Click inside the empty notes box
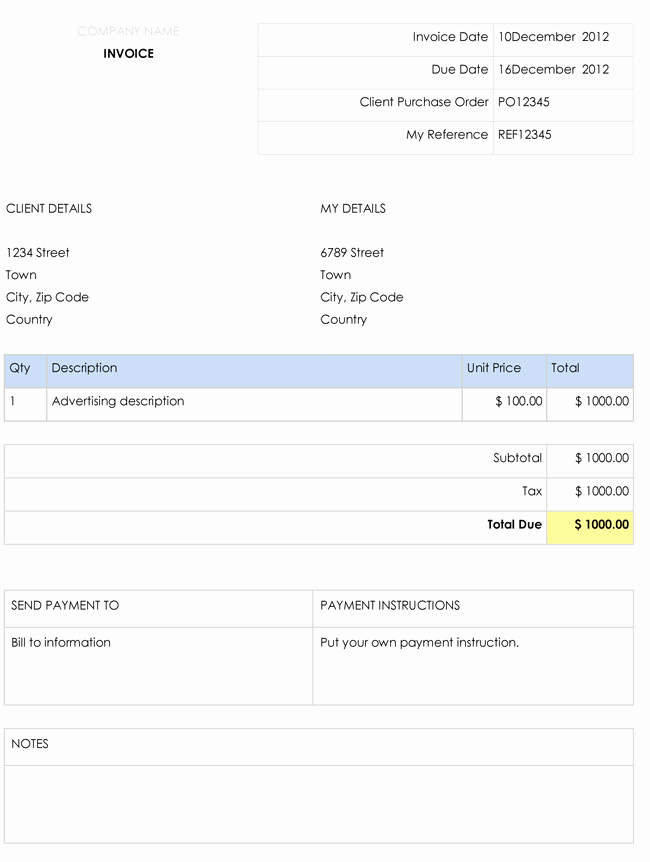 tap(319, 804)
